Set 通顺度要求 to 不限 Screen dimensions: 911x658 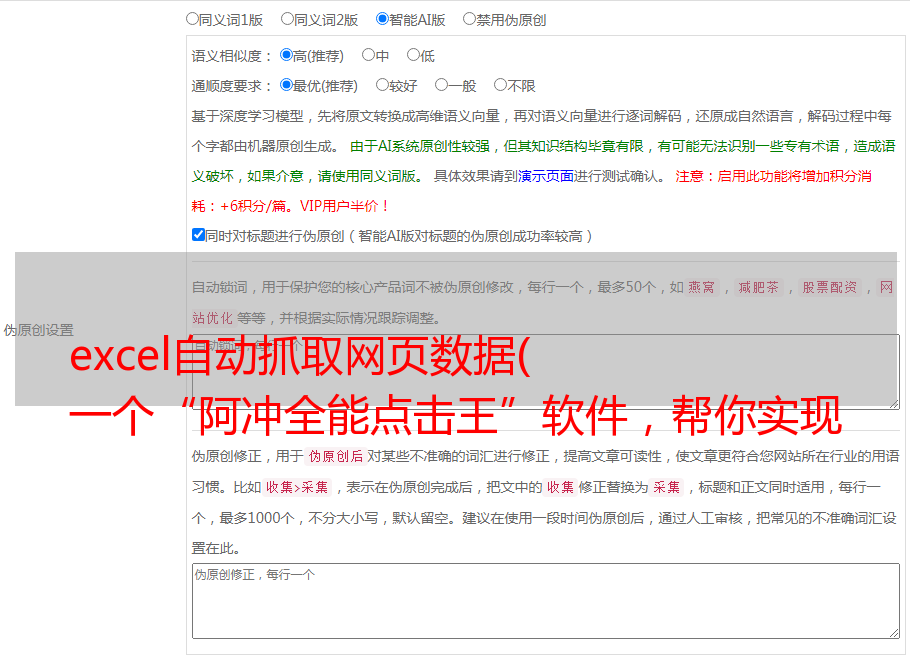(500, 85)
